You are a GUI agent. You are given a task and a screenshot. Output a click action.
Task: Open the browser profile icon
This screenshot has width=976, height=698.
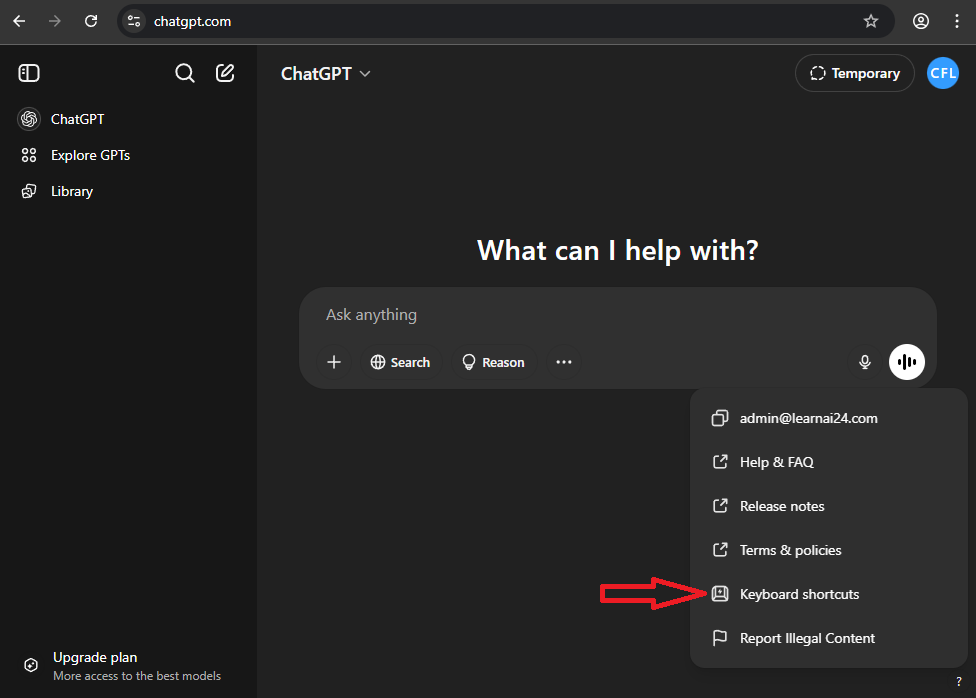(921, 21)
